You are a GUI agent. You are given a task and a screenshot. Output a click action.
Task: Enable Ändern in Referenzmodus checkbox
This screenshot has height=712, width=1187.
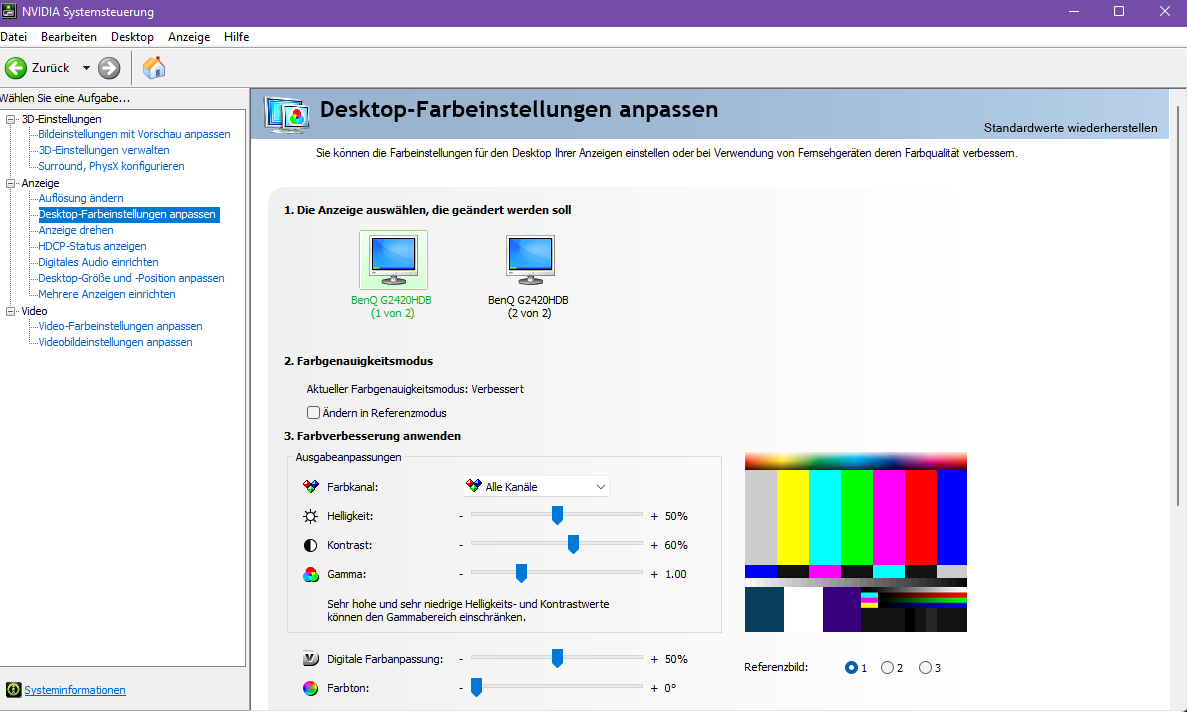313,412
